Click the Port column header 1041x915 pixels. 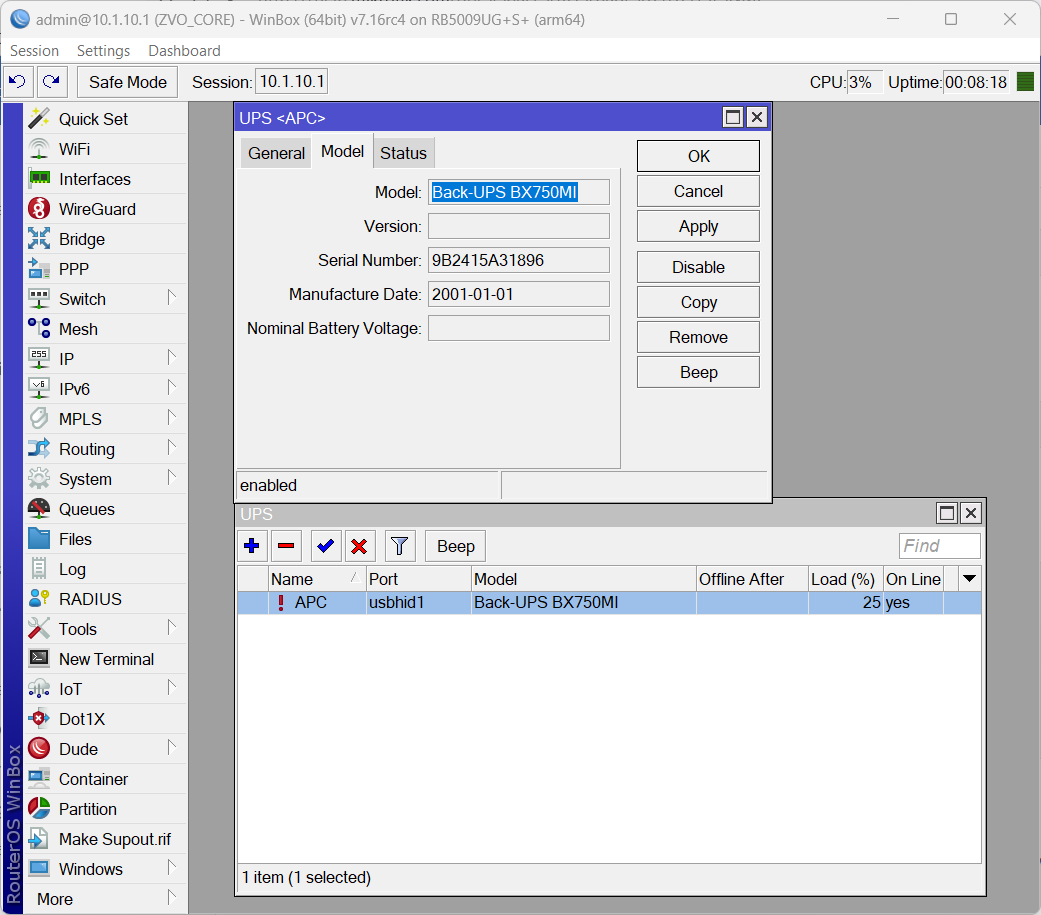click(x=418, y=579)
